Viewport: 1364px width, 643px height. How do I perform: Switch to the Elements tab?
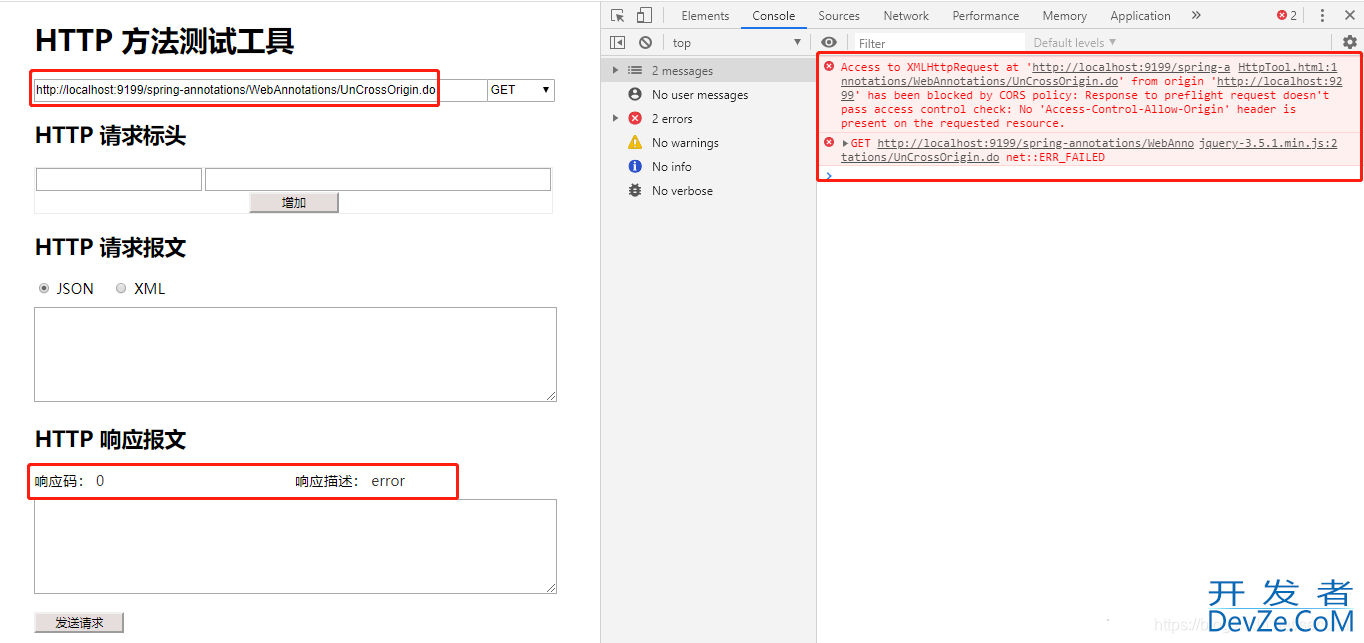[705, 15]
